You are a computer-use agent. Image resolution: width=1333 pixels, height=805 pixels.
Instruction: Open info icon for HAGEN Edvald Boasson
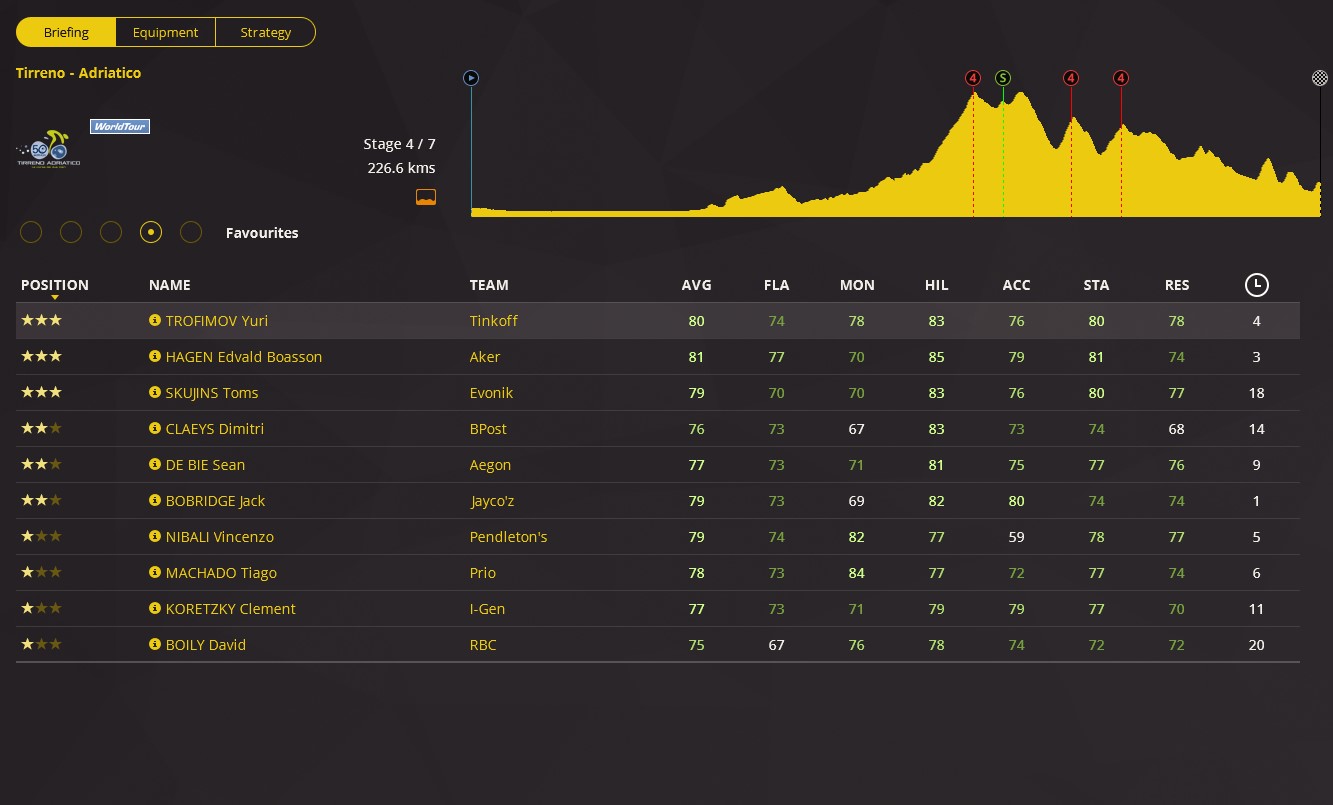click(155, 357)
